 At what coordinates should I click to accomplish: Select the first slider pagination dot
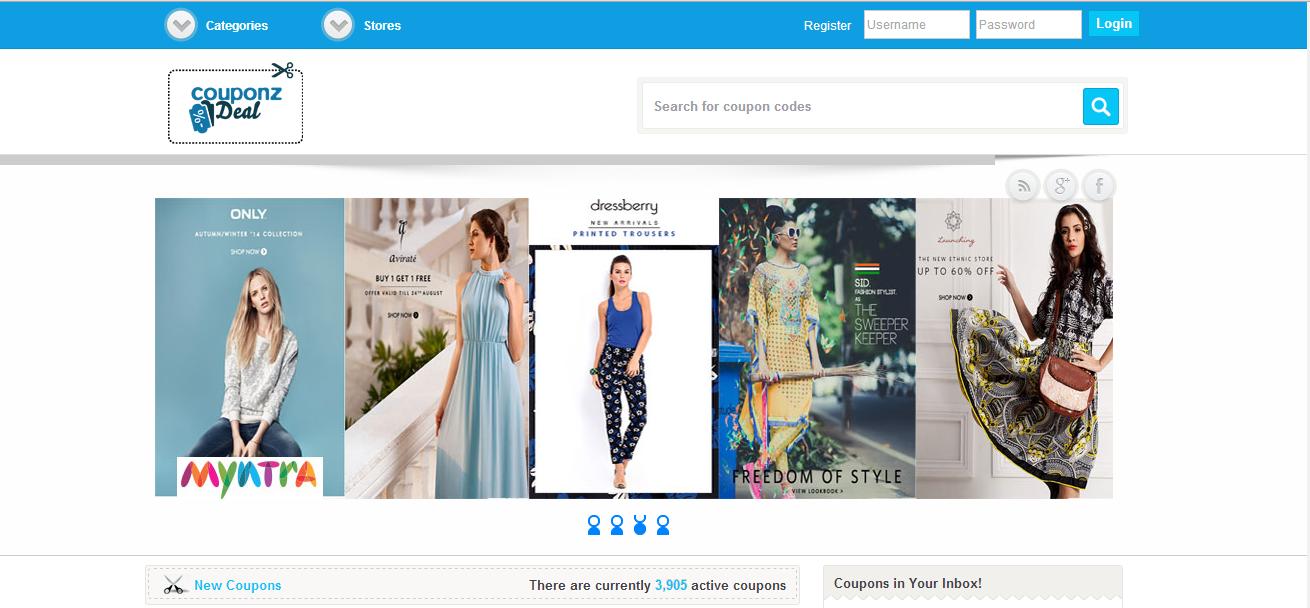(x=594, y=525)
